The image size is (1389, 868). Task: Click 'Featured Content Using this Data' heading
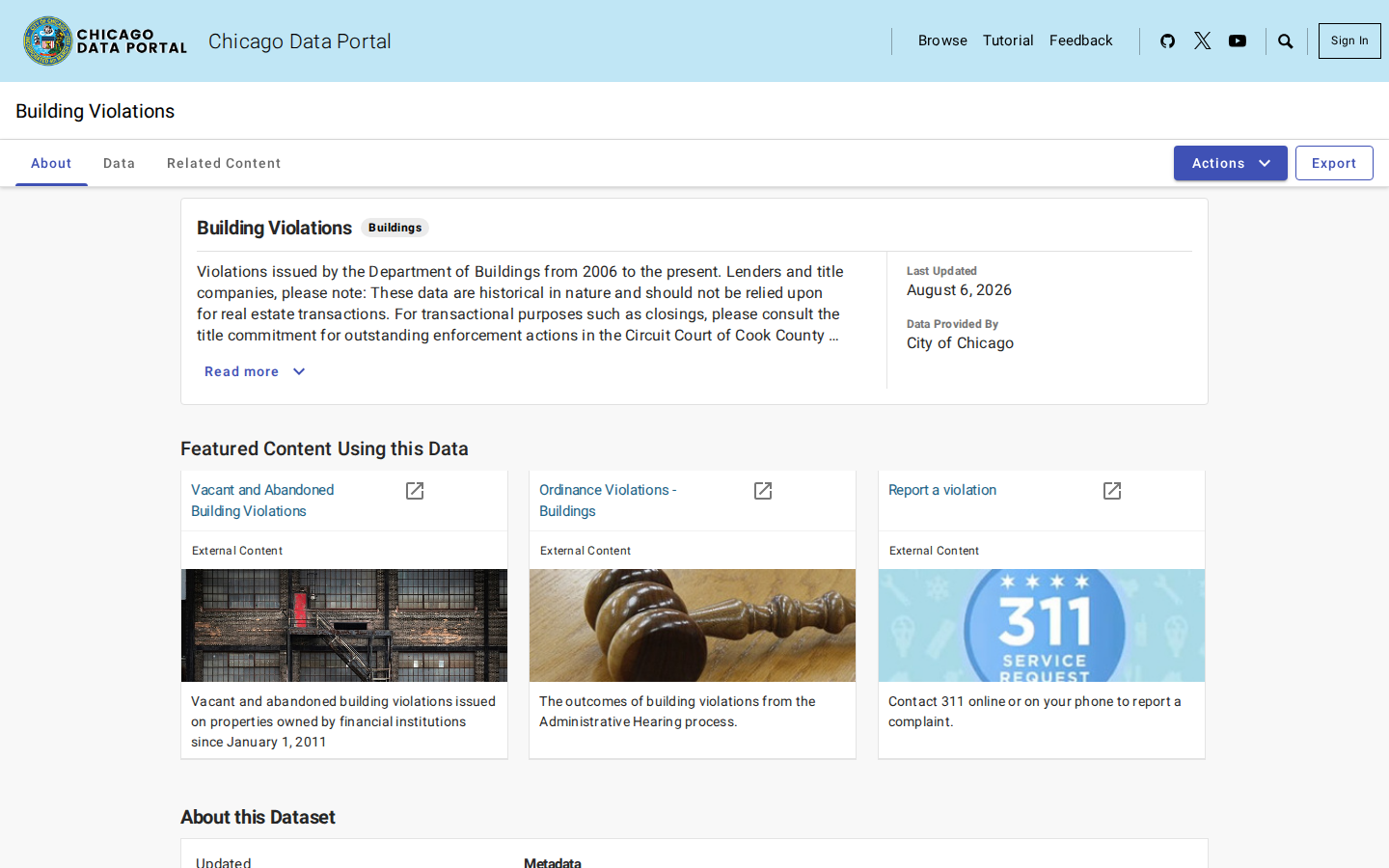[324, 448]
